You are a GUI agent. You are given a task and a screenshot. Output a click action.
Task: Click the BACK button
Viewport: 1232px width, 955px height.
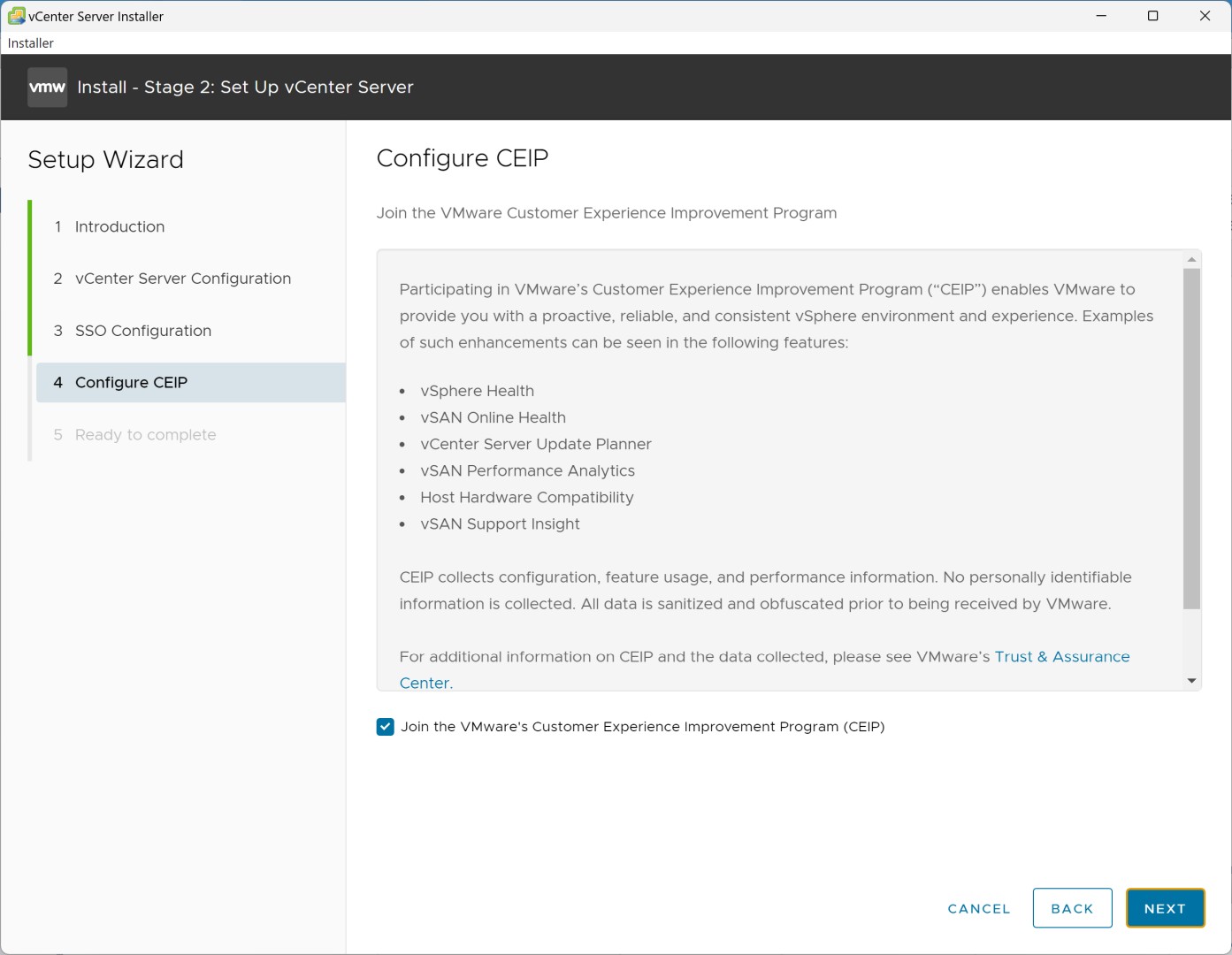pyautogui.click(x=1072, y=908)
